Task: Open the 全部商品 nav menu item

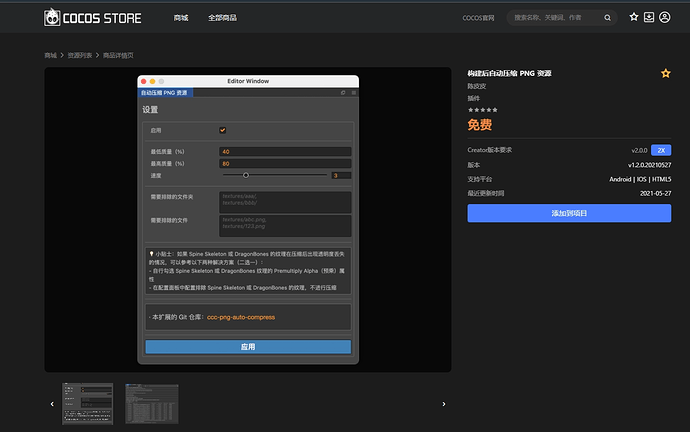Action: click(x=222, y=18)
